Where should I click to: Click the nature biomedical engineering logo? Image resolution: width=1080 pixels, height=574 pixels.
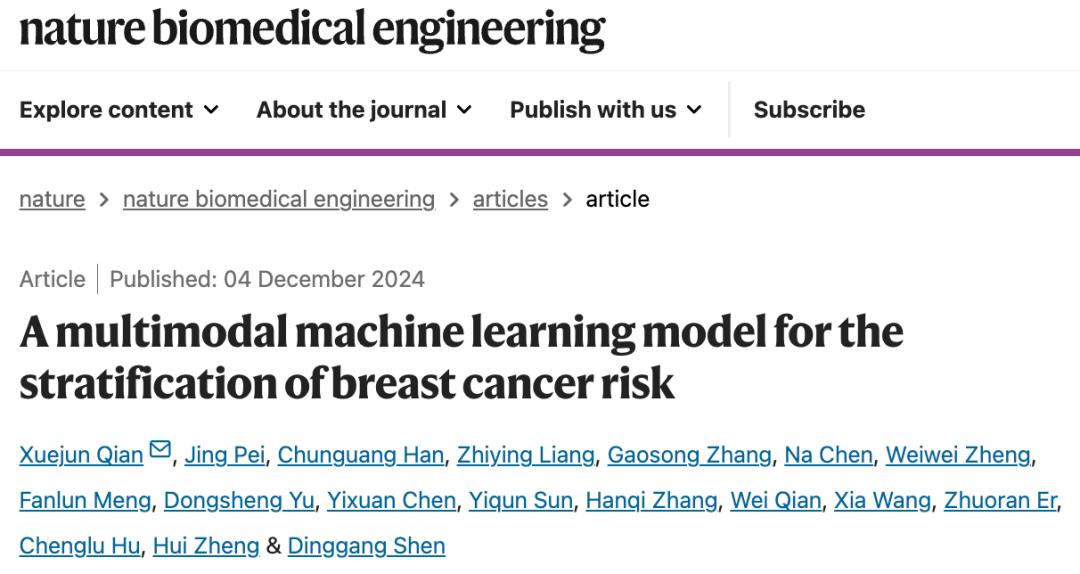pos(312,30)
